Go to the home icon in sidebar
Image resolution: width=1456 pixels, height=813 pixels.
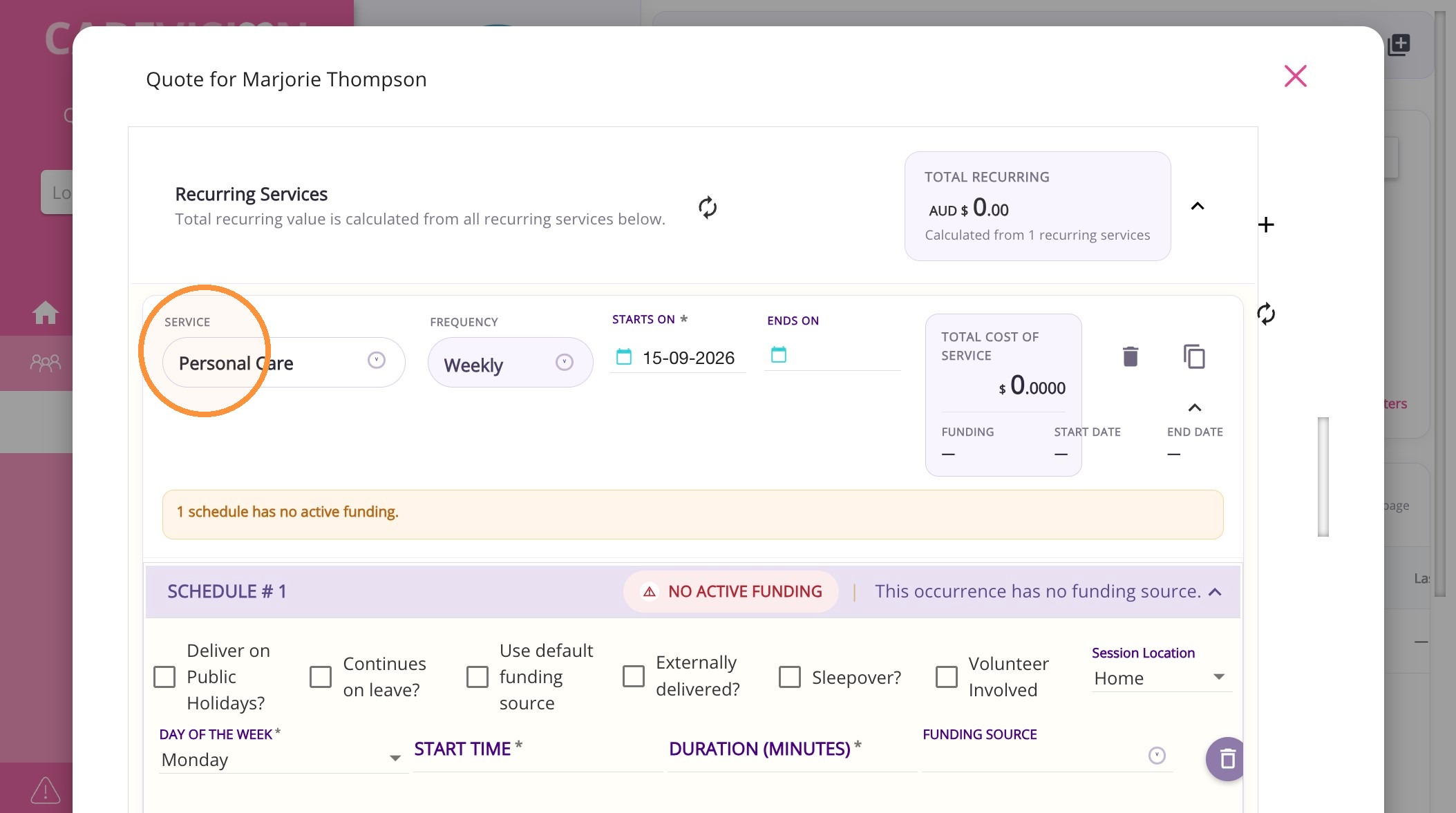(46, 312)
